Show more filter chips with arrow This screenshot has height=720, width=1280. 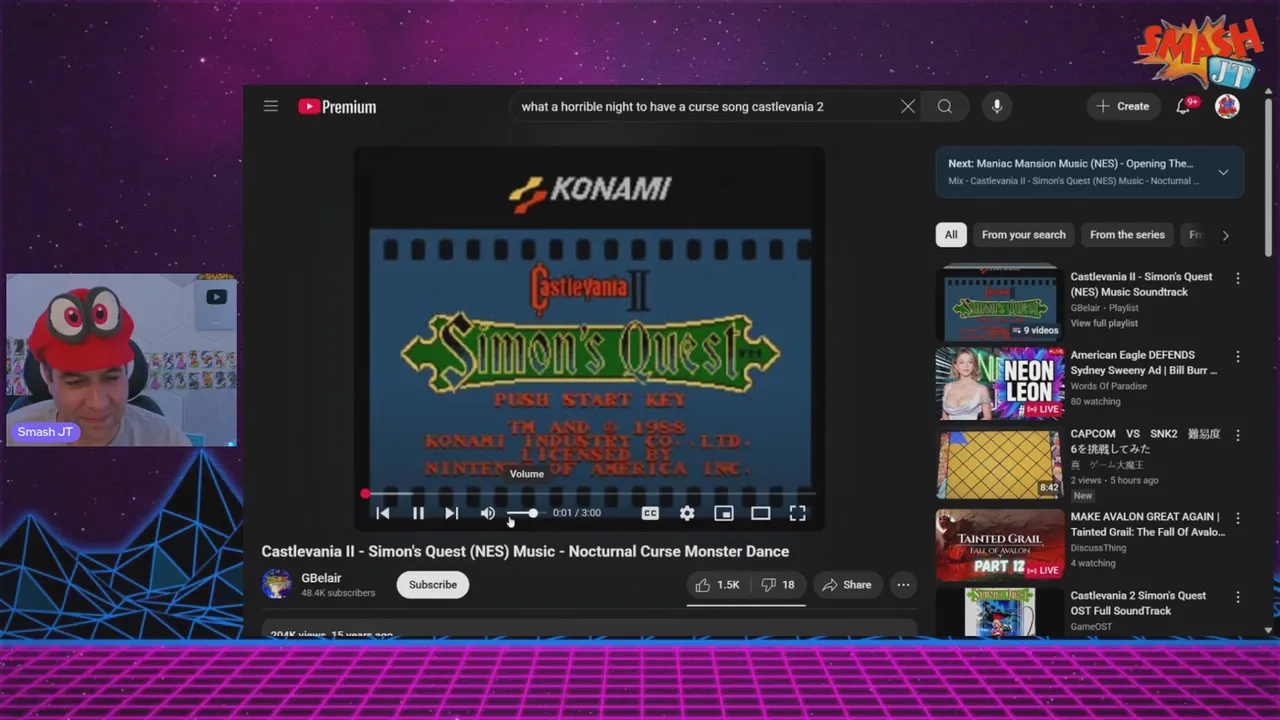1225,235
